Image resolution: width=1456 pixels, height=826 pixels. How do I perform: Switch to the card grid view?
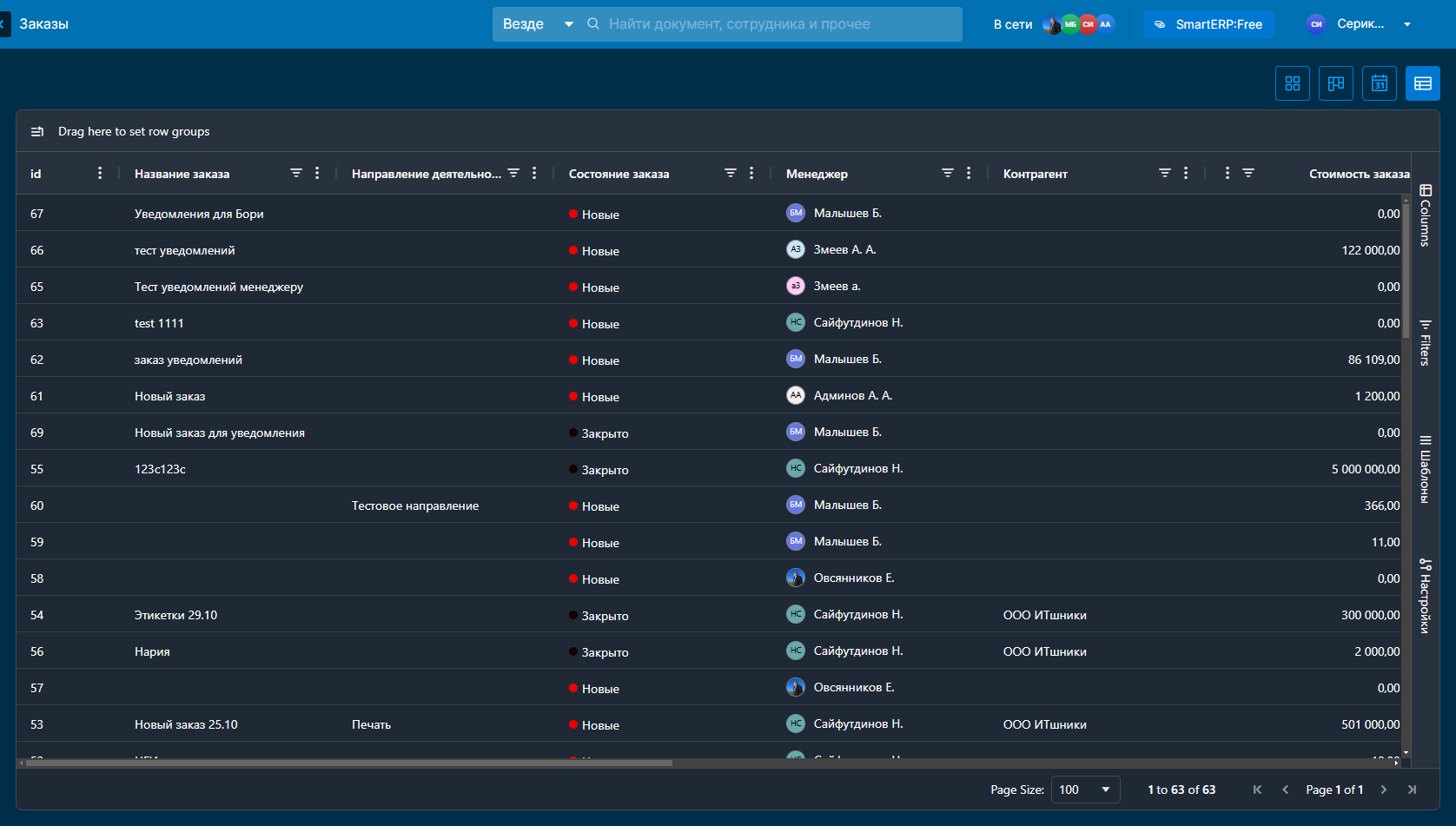1292,83
